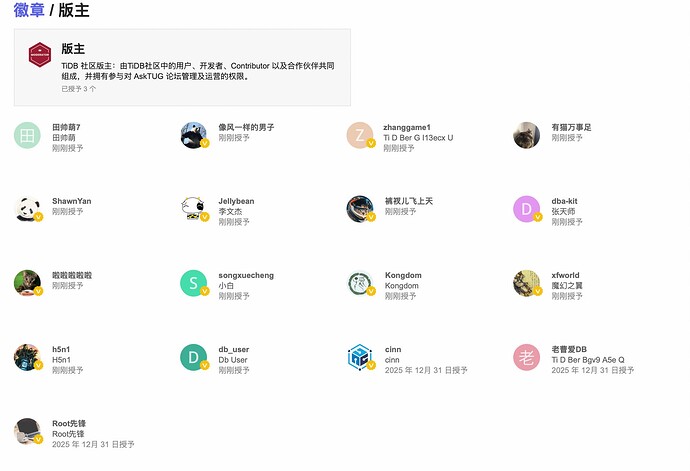Click display name Ti D Ber G I13ecx U
690x471 pixels.
(418, 138)
